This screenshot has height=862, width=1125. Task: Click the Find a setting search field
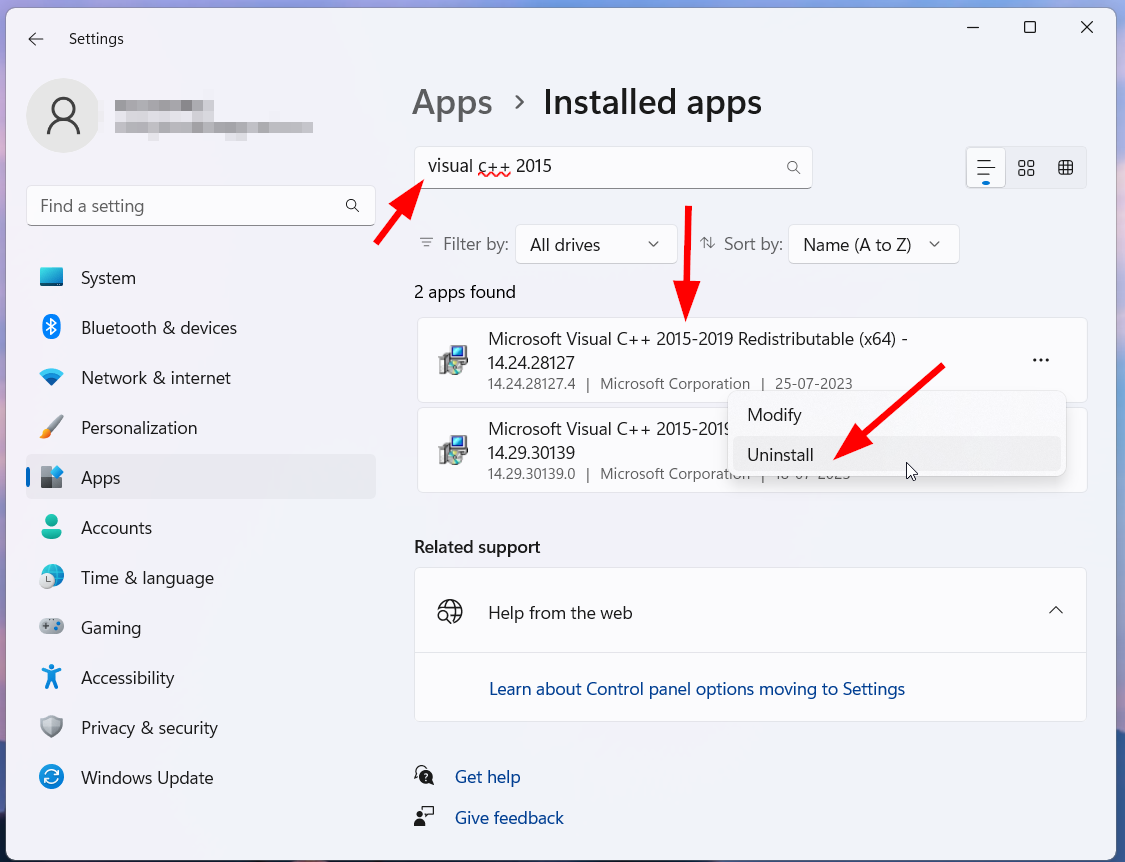point(201,206)
